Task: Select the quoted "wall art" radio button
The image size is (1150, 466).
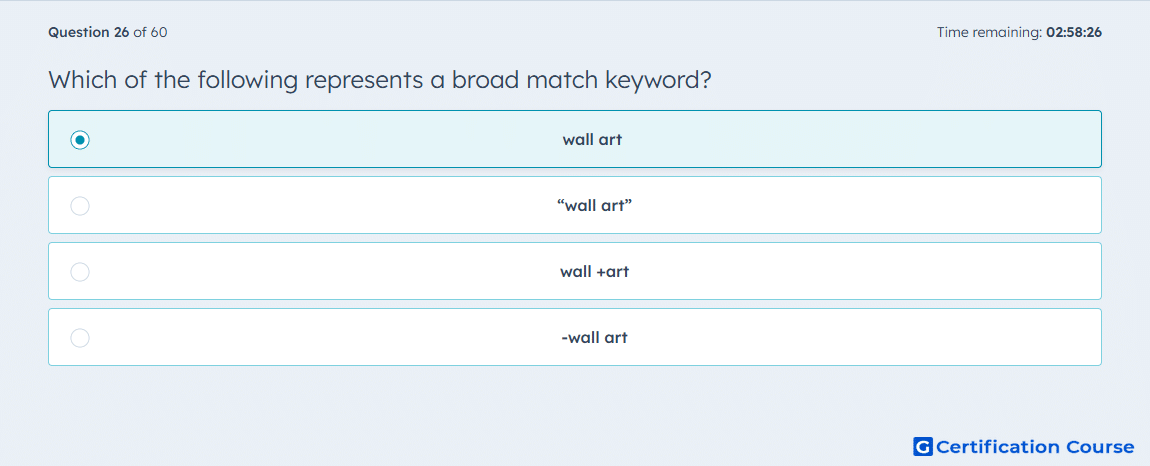Action: coord(80,205)
